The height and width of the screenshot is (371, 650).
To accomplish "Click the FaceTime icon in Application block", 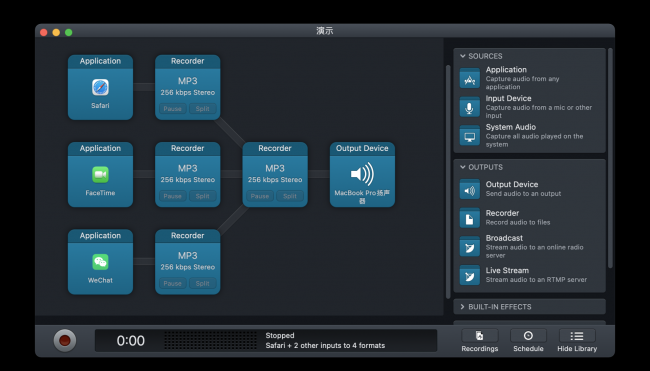I will tap(100, 175).
